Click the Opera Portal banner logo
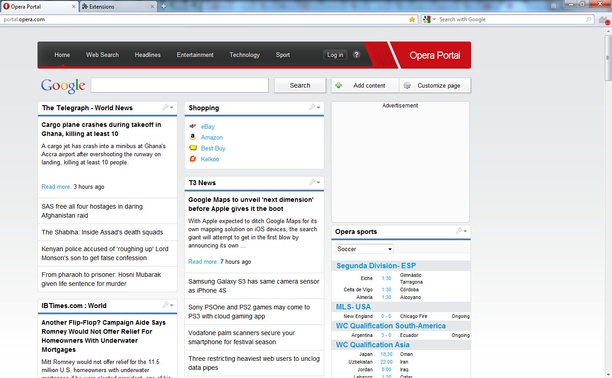The width and height of the screenshot is (612, 378). click(434, 55)
